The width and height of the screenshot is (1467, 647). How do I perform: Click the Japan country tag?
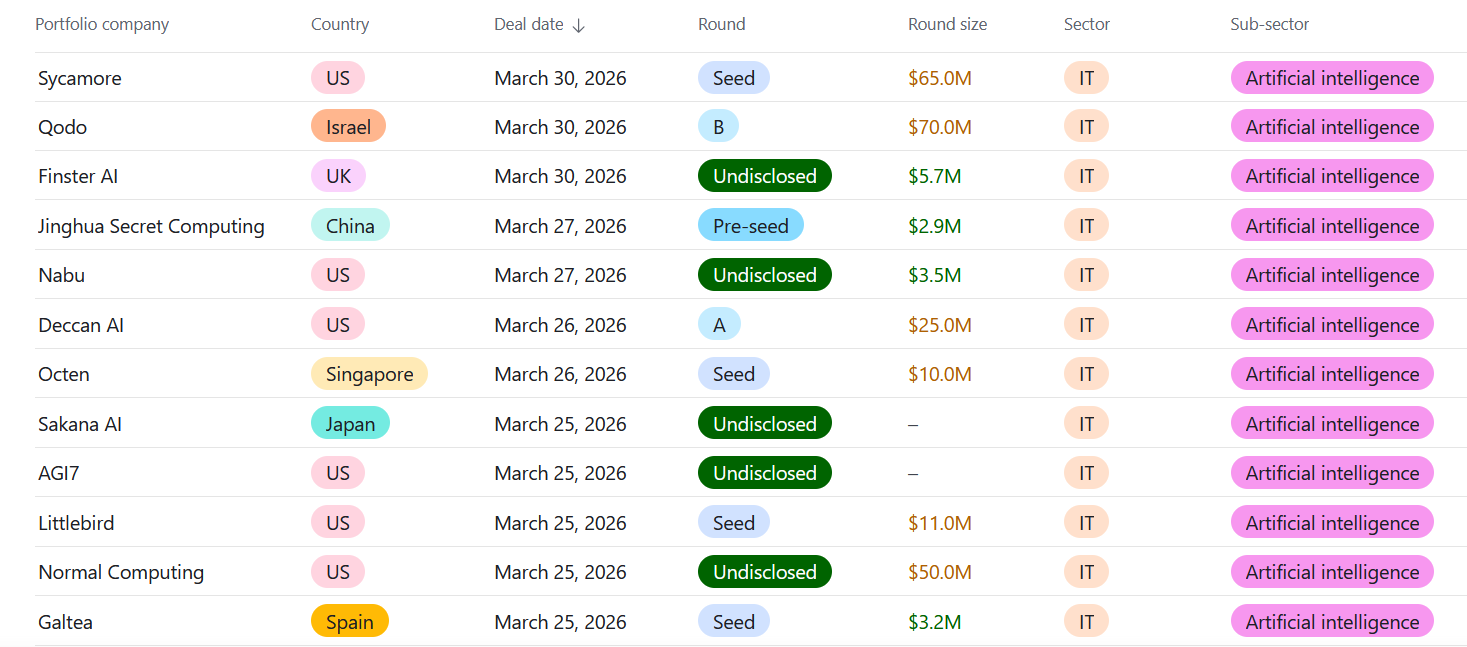tap(350, 424)
